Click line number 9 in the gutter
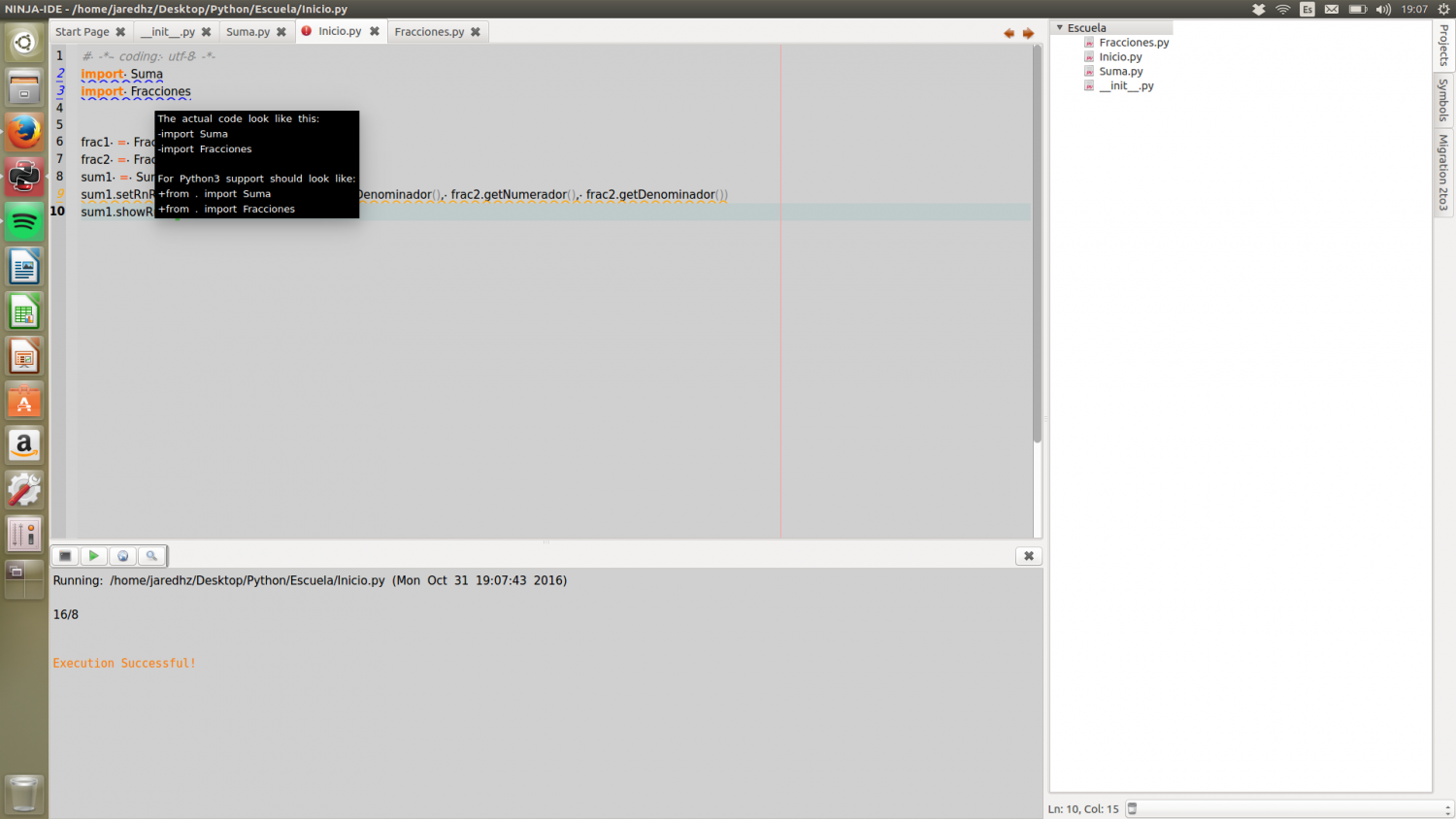1456x819 pixels. (x=59, y=194)
